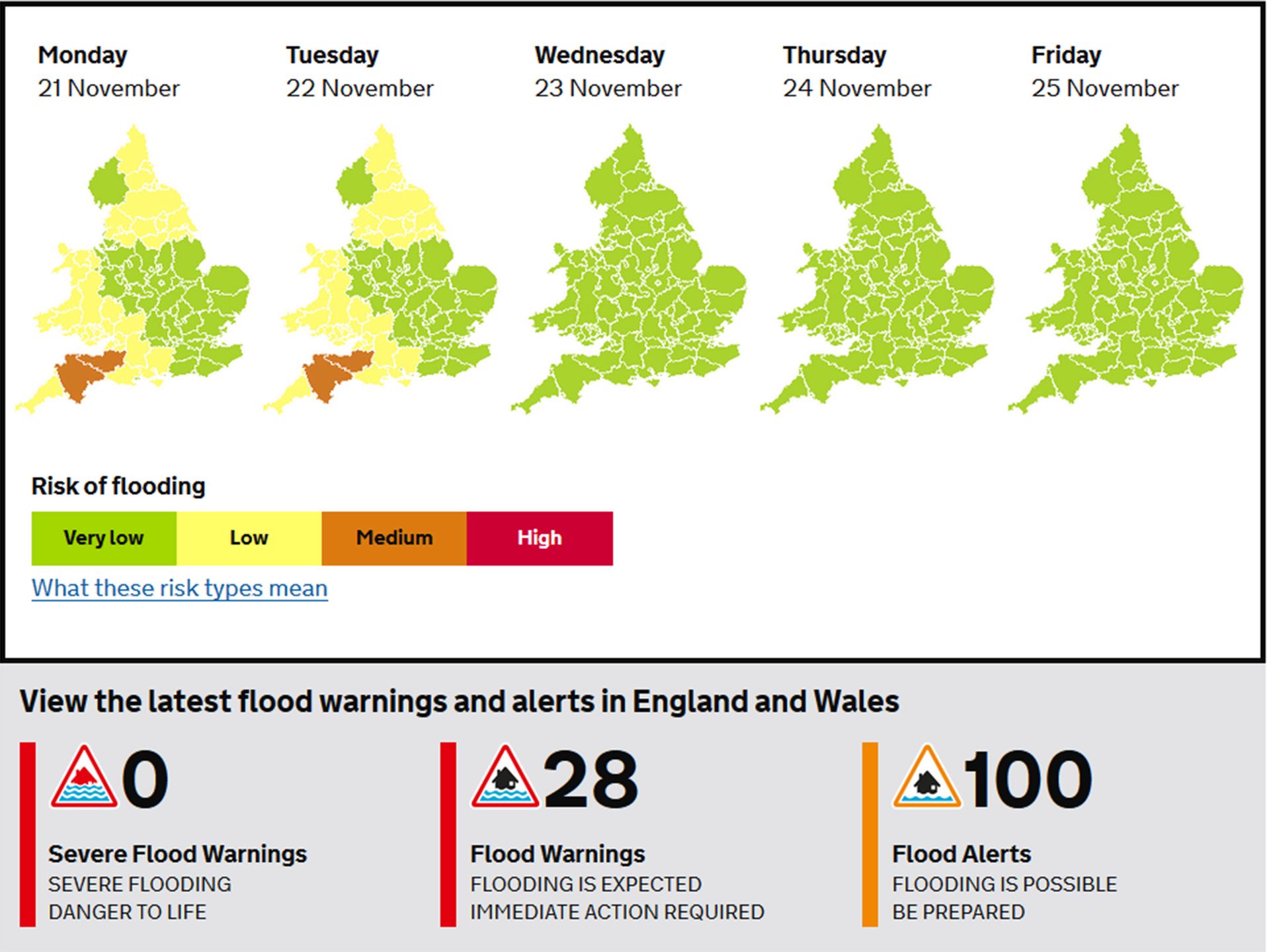Open the Severe Flood Warnings heading

pos(177,854)
